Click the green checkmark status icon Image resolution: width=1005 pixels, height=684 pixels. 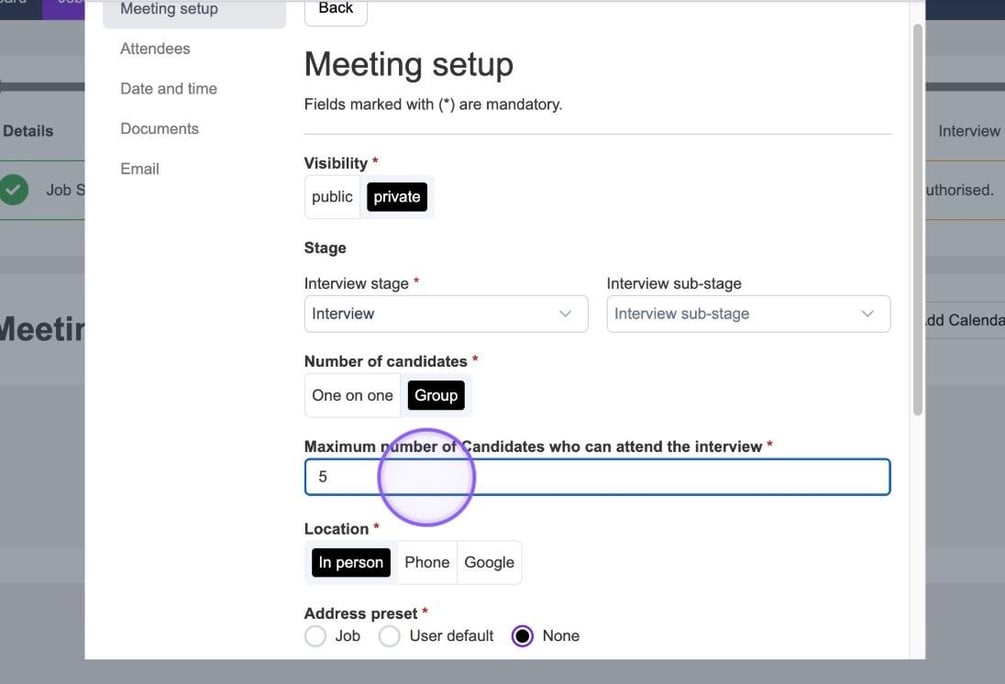[x=14, y=189]
